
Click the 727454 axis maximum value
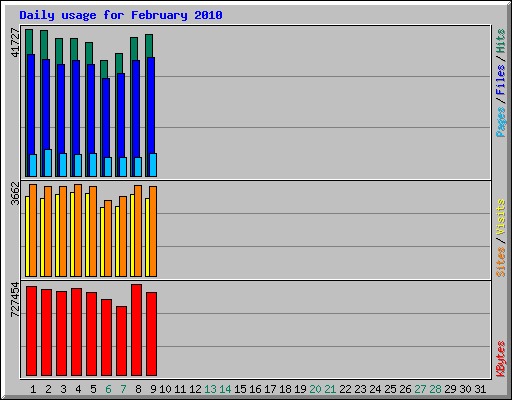coord(15,299)
